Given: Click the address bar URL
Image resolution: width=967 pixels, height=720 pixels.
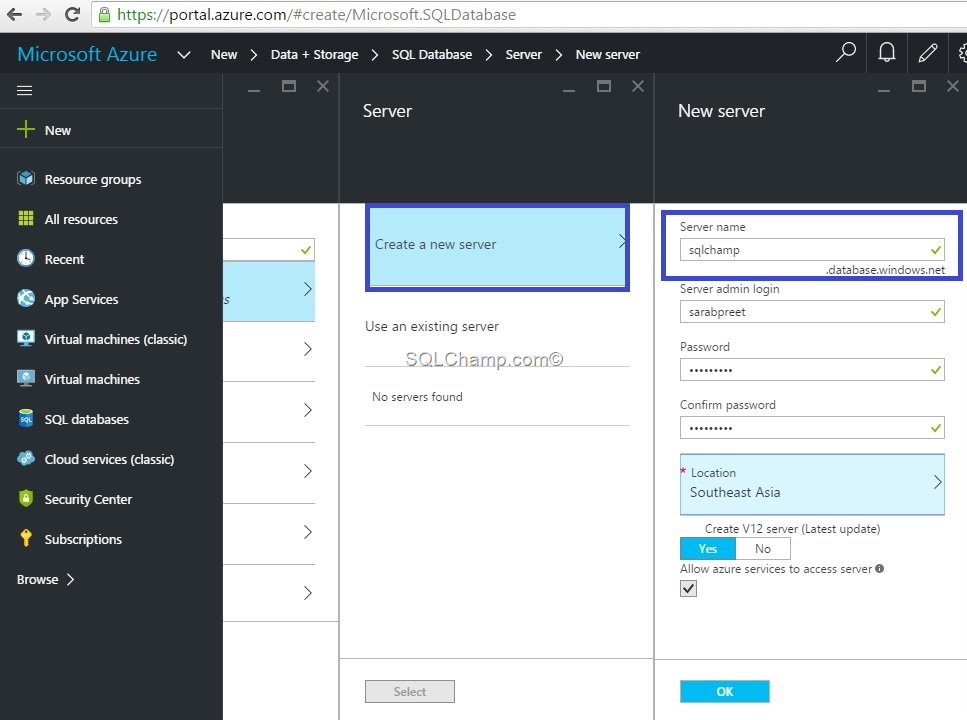Looking at the screenshot, I should tap(316, 14).
